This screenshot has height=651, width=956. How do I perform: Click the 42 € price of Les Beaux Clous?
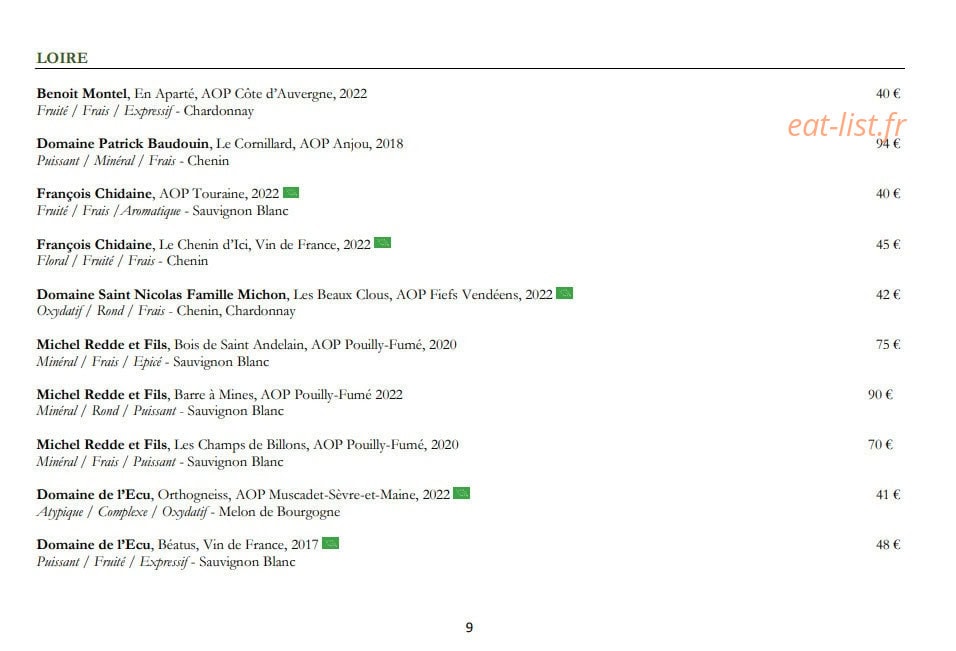pos(888,294)
